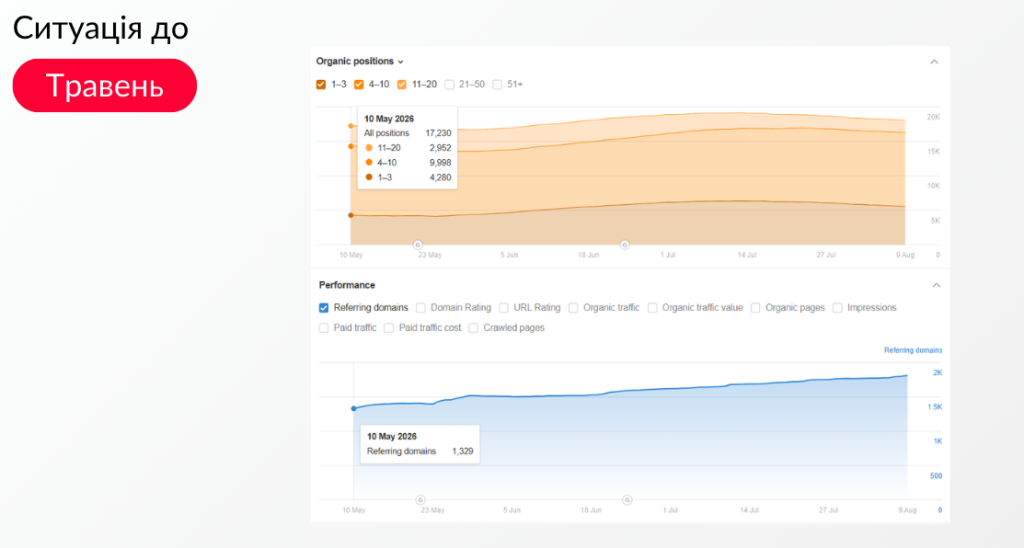Click the Google update marker near 18 Jun on positions chart
Viewport: 1024px width, 548px height.
(x=624, y=245)
